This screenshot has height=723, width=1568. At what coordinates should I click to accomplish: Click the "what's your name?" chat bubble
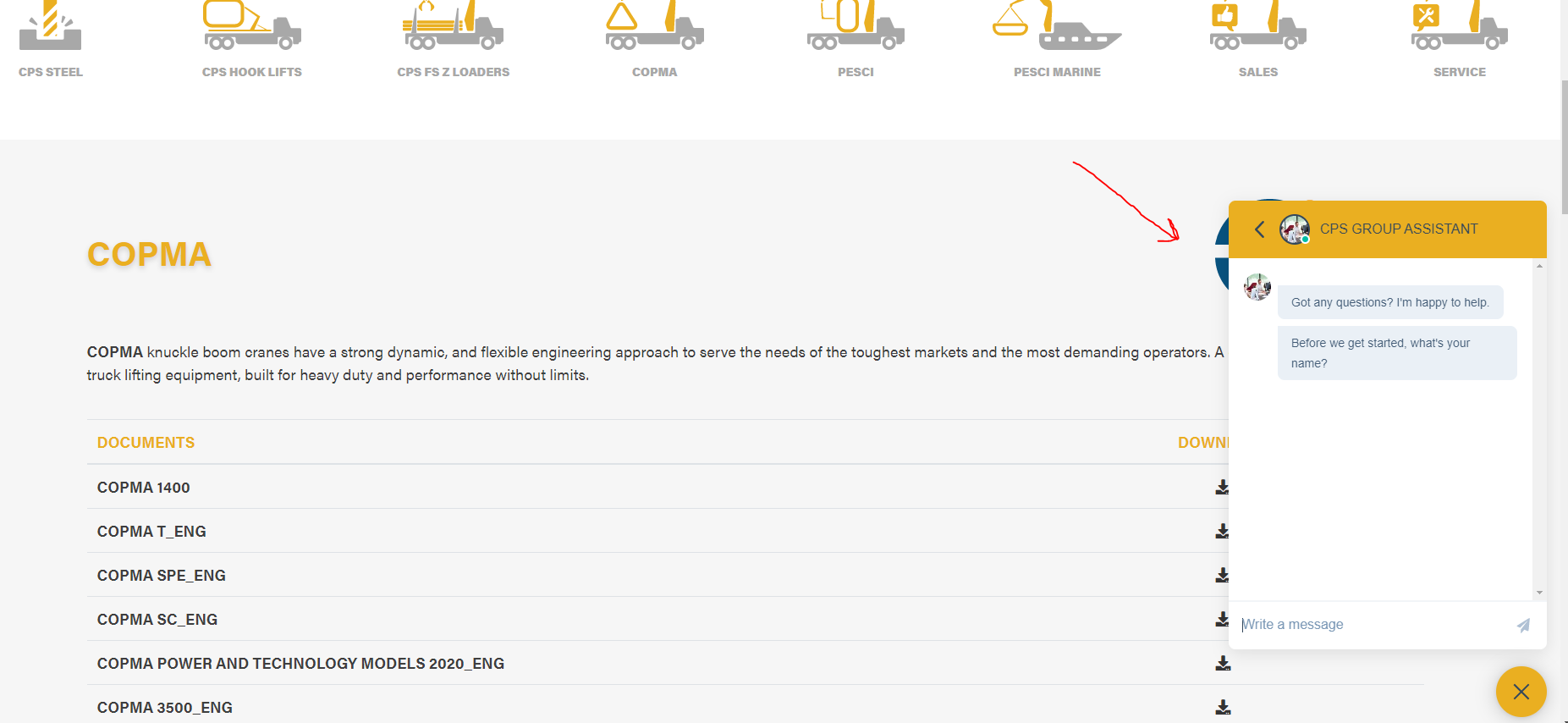pyautogui.click(x=1397, y=353)
